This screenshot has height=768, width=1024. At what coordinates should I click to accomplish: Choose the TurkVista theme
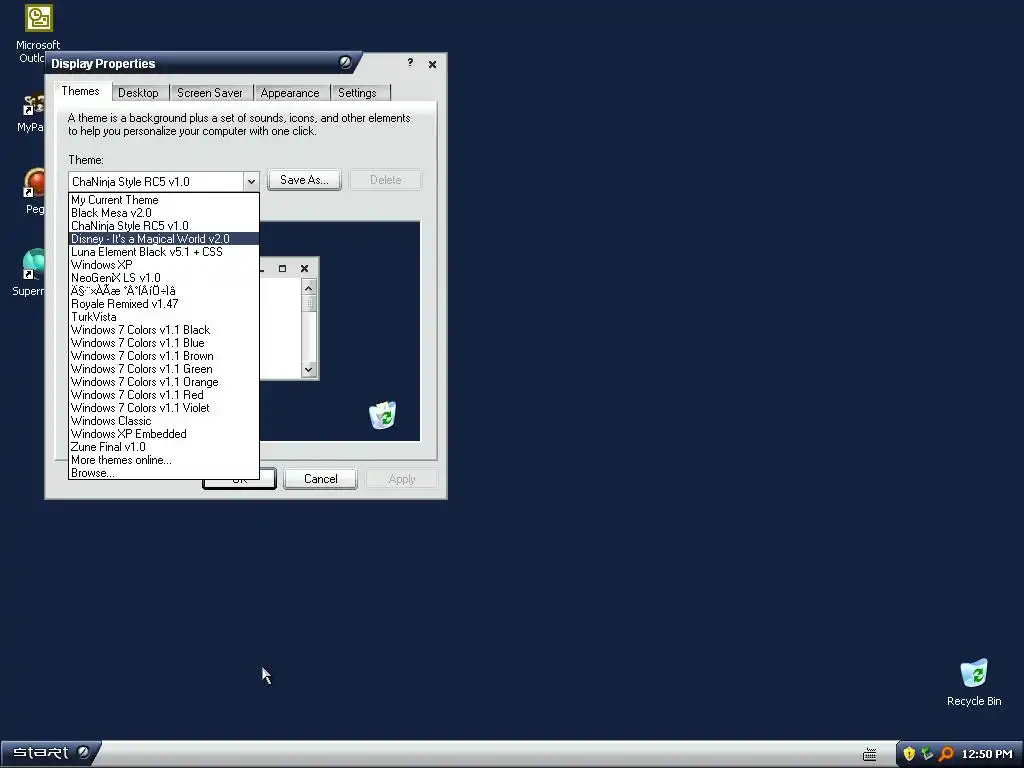(x=164, y=317)
